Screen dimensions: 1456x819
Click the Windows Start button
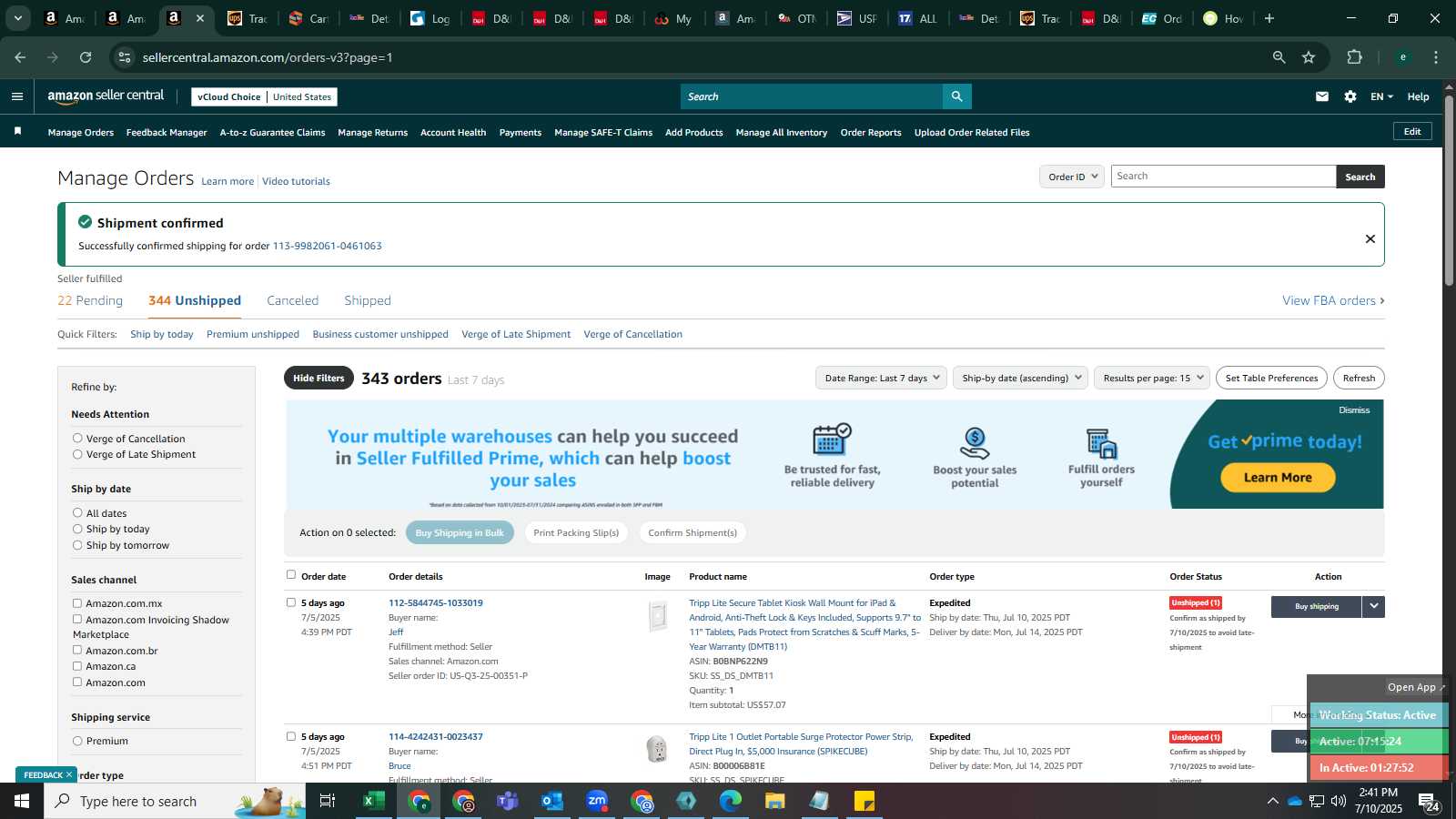click(x=22, y=801)
